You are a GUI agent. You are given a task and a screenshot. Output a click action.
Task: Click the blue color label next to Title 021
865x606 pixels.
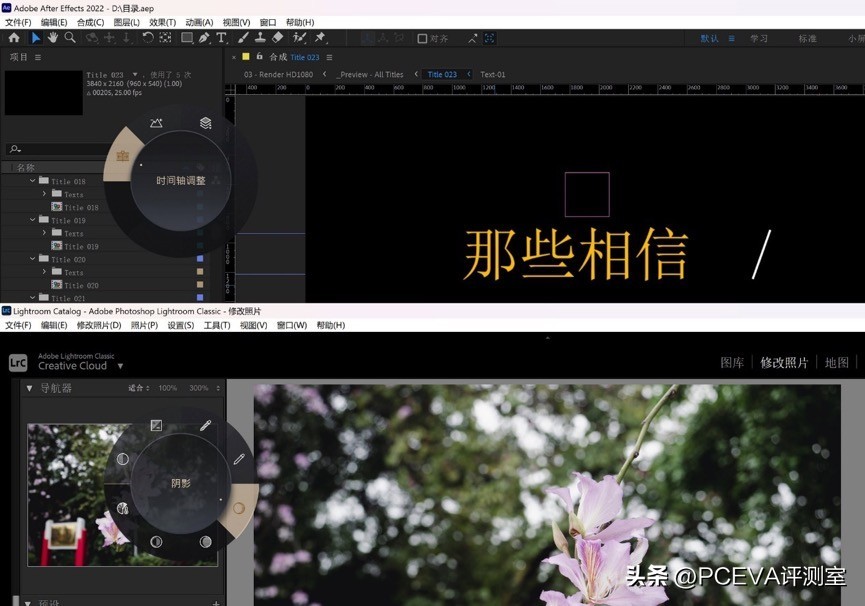point(199,297)
